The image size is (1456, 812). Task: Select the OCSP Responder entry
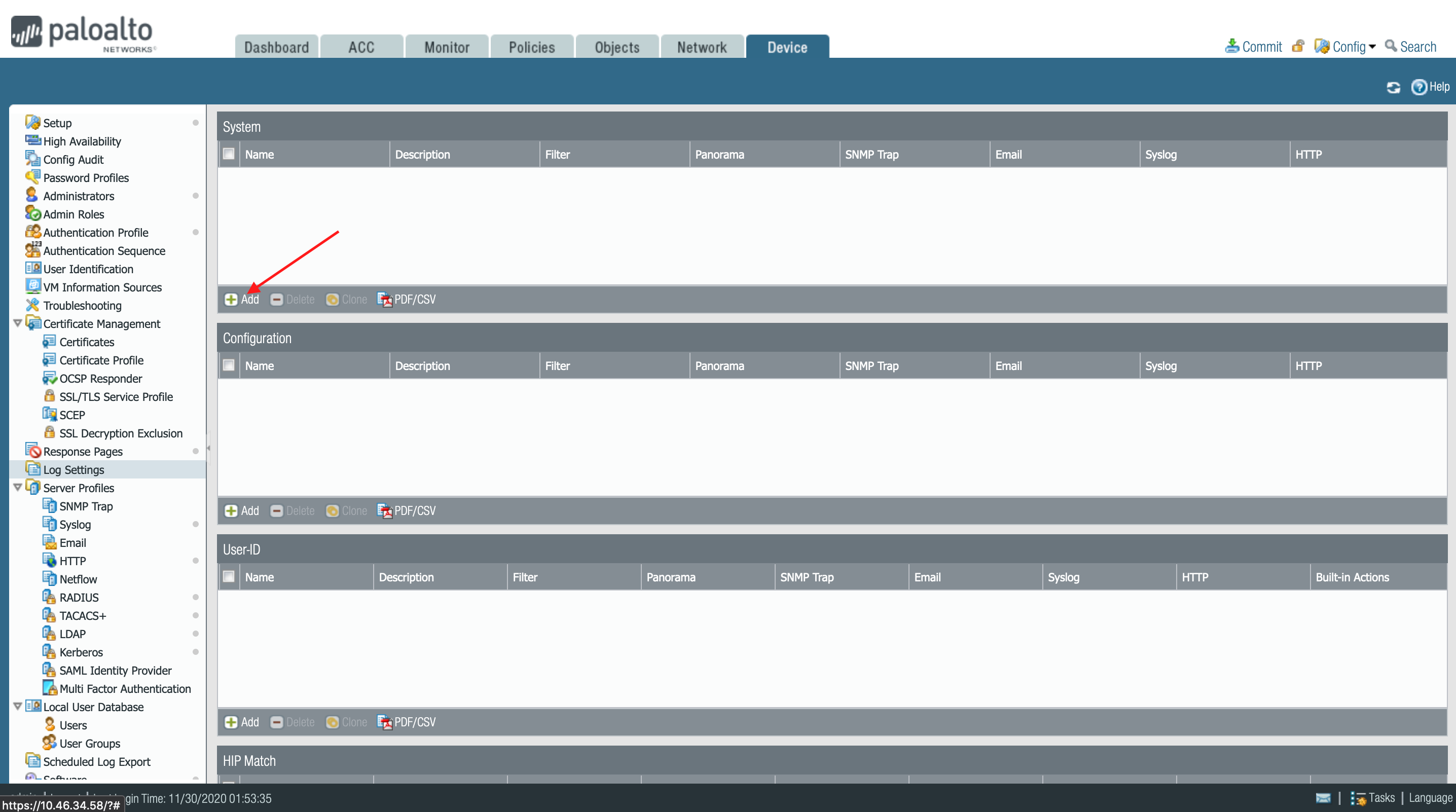point(100,378)
